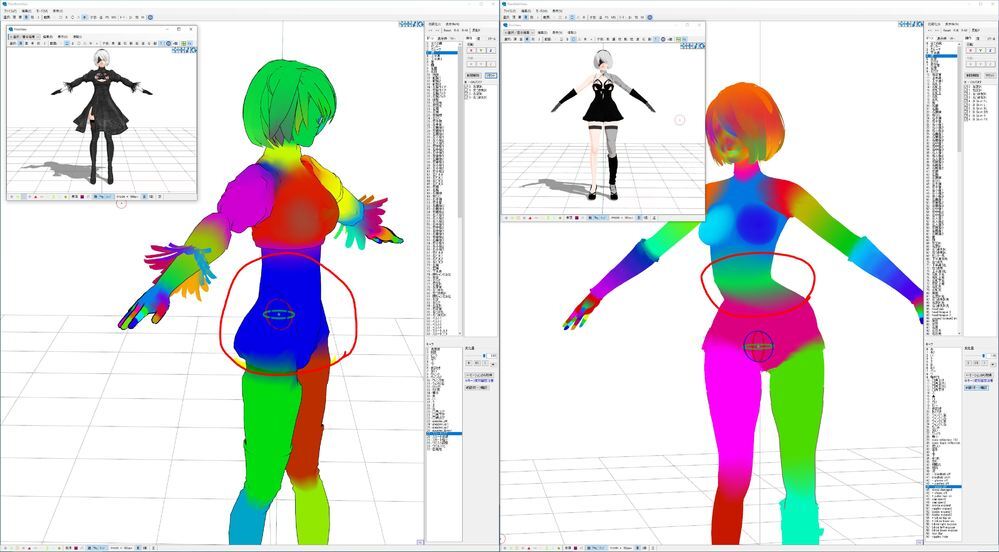
Task: Click Reset button in left TransformView side panel
Action: coord(448,30)
